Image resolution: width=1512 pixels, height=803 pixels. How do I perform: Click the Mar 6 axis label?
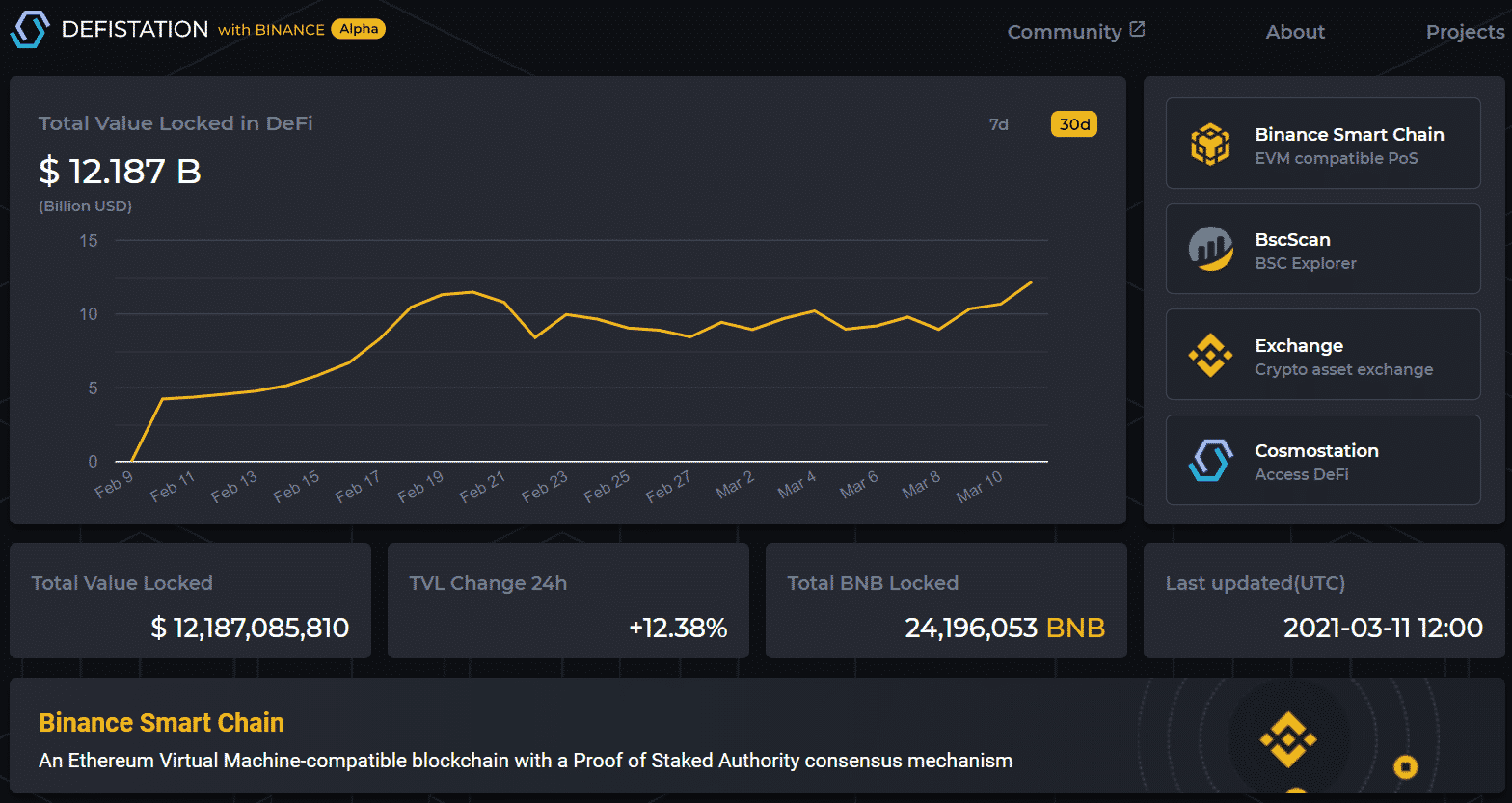(x=858, y=486)
